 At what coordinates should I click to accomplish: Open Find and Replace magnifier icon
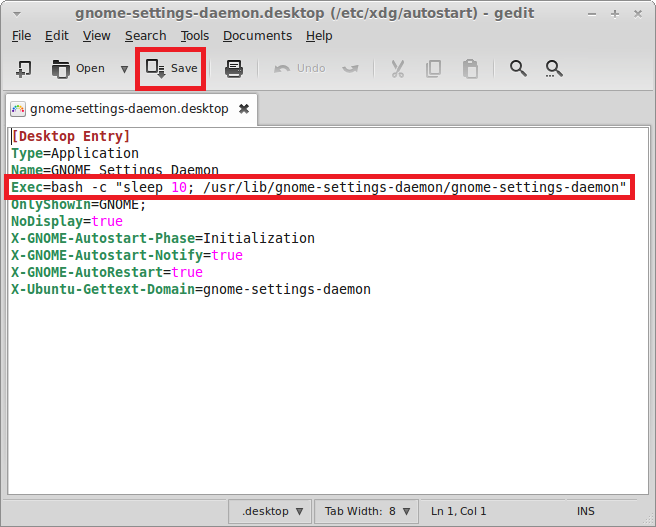point(554,69)
